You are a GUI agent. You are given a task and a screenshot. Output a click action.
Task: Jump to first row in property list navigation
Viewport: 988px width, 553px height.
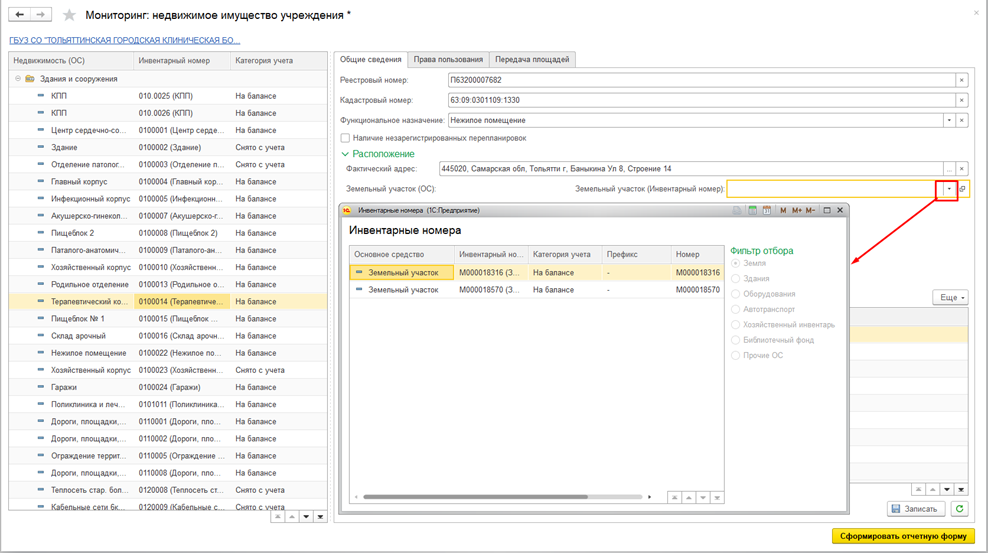coord(277,517)
